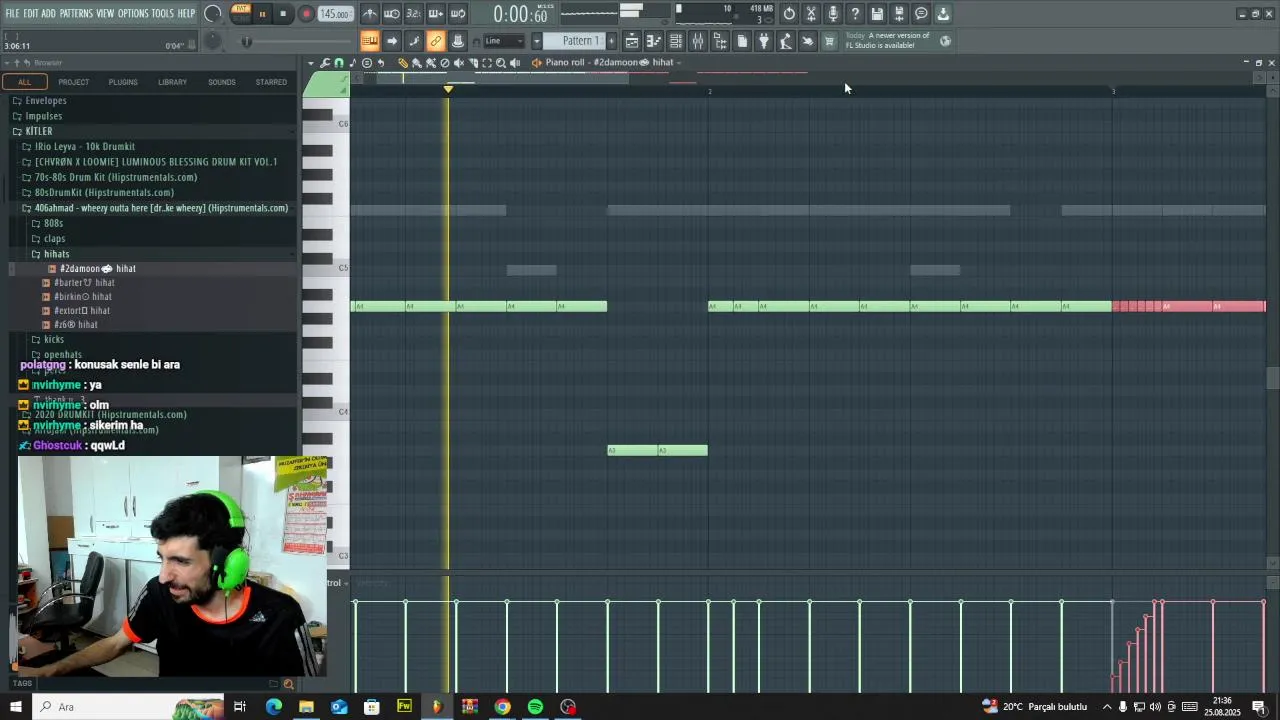
Task: Open the EDIT menu
Action: [x=31, y=13]
